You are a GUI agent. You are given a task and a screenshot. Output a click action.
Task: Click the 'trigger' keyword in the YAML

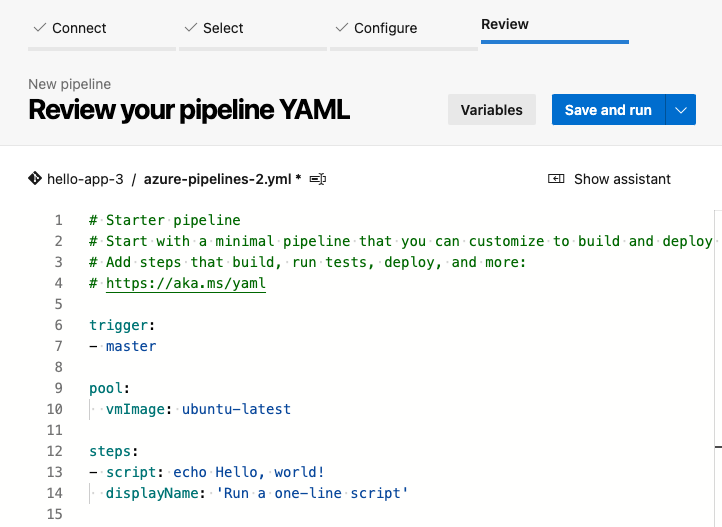point(119,325)
